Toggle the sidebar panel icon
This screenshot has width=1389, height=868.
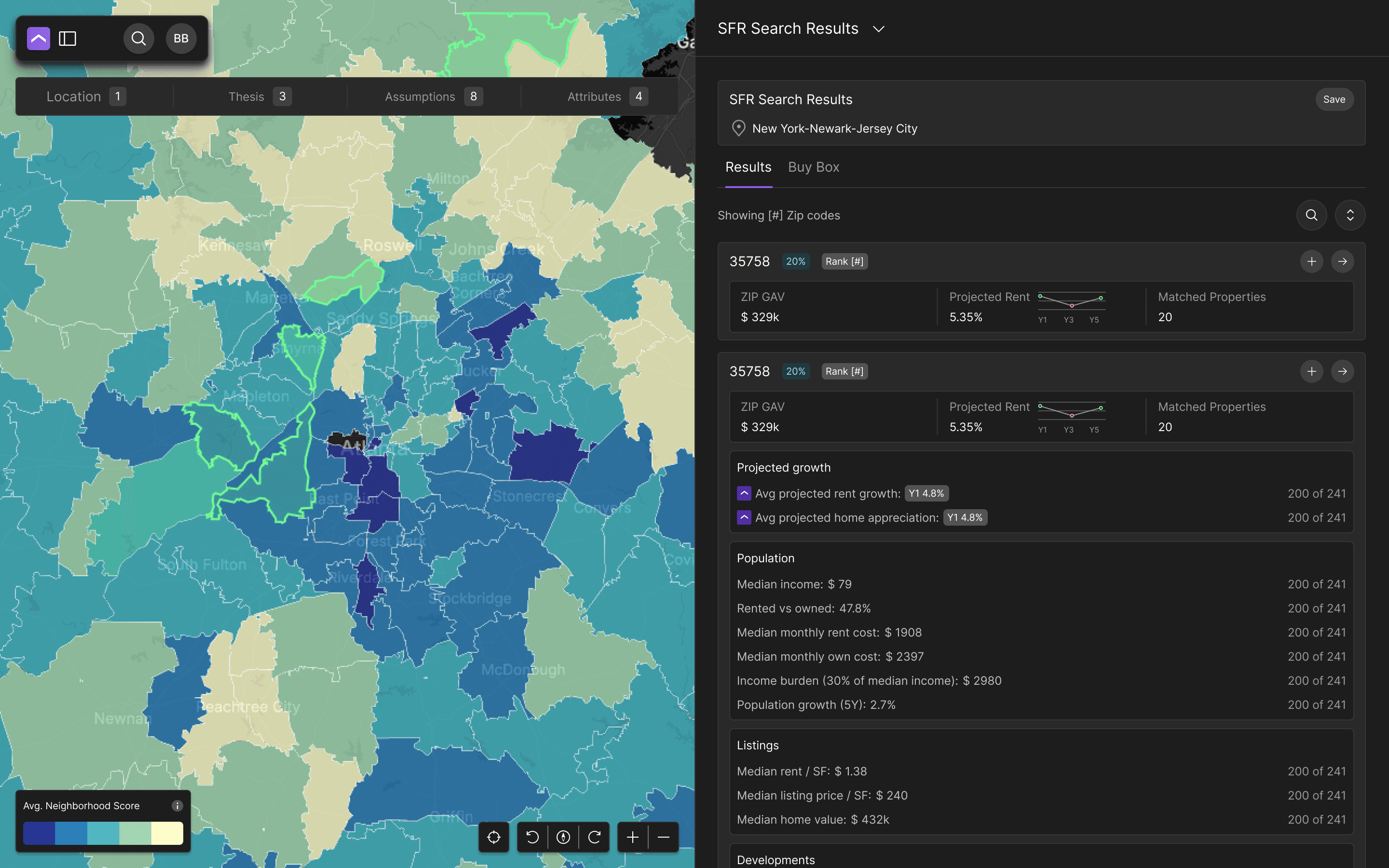68,39
